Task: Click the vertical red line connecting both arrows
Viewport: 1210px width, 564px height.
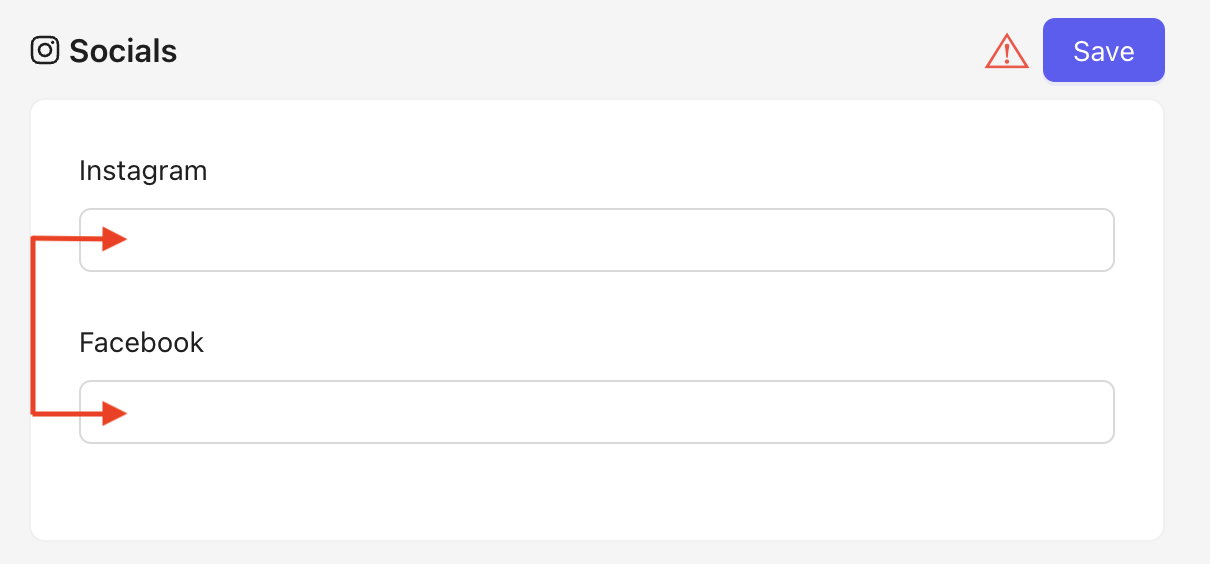Action: 34,325
